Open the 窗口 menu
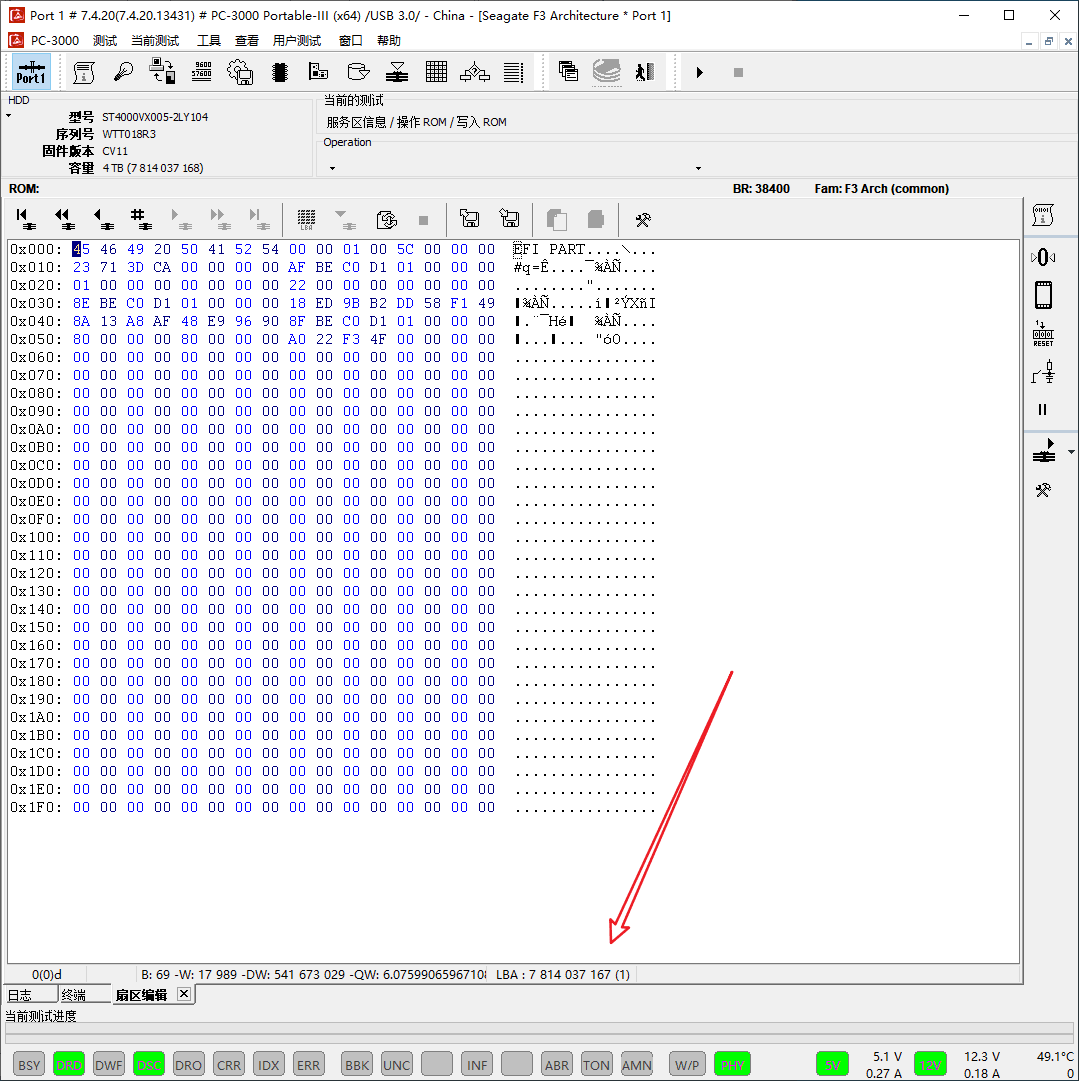The image size is (1079, 1081). [x=350, y=41]
